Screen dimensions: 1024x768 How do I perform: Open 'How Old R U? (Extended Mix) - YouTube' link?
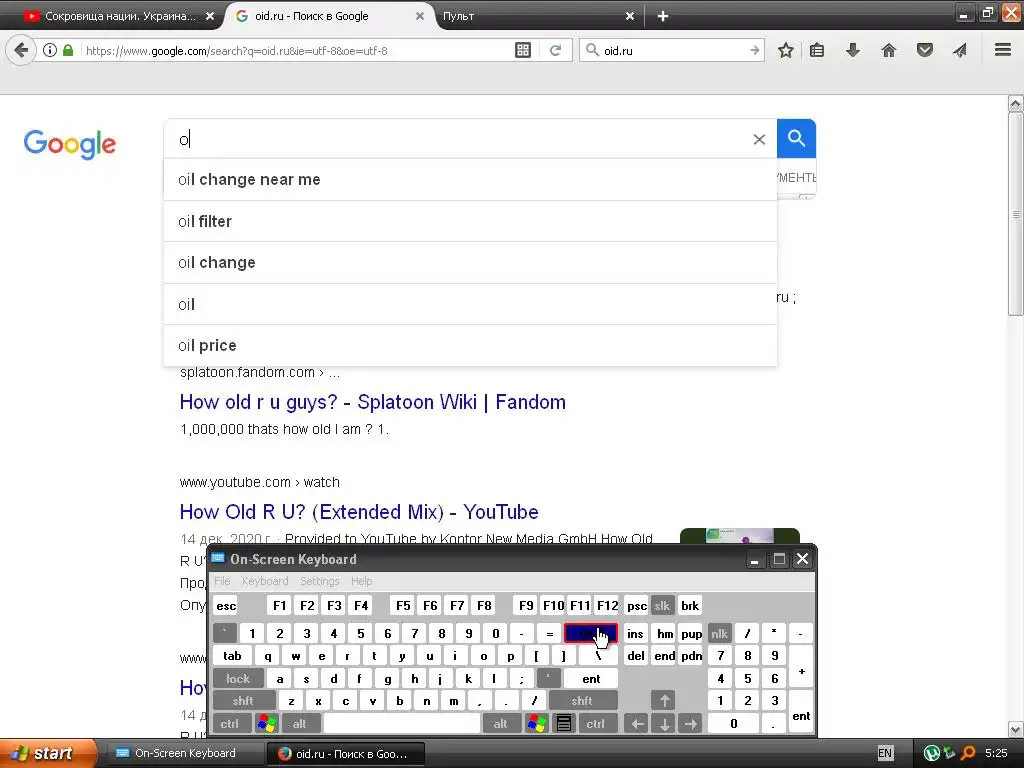pos(359,512)
